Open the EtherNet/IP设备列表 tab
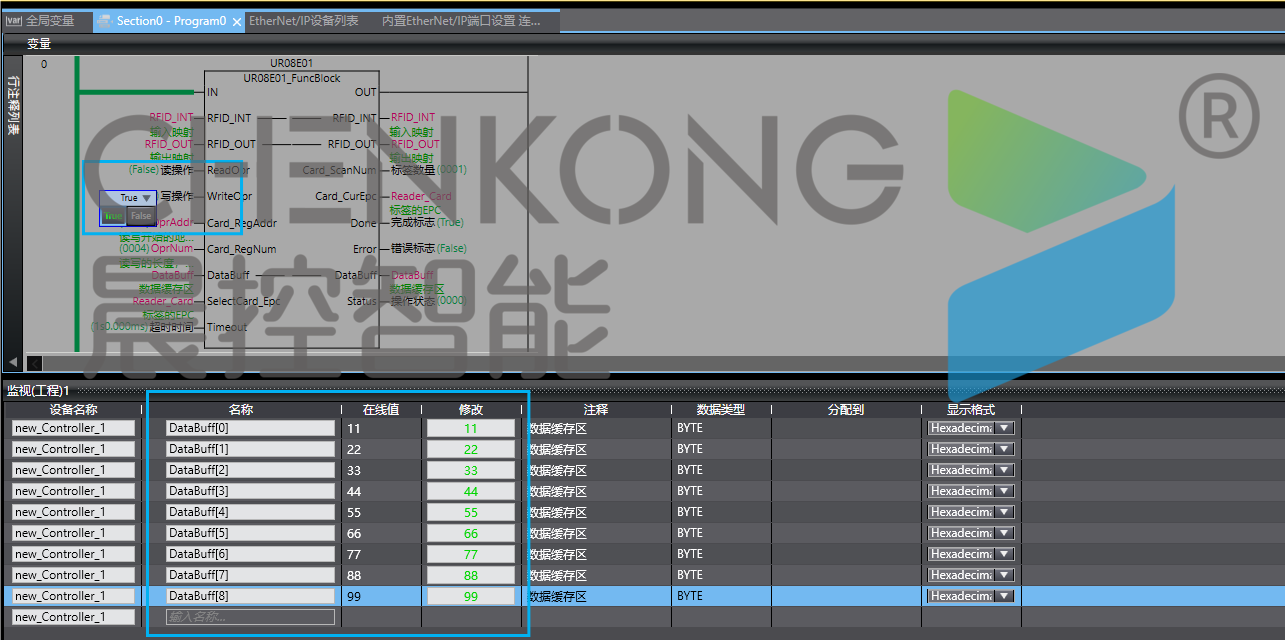 click(303, 20)
